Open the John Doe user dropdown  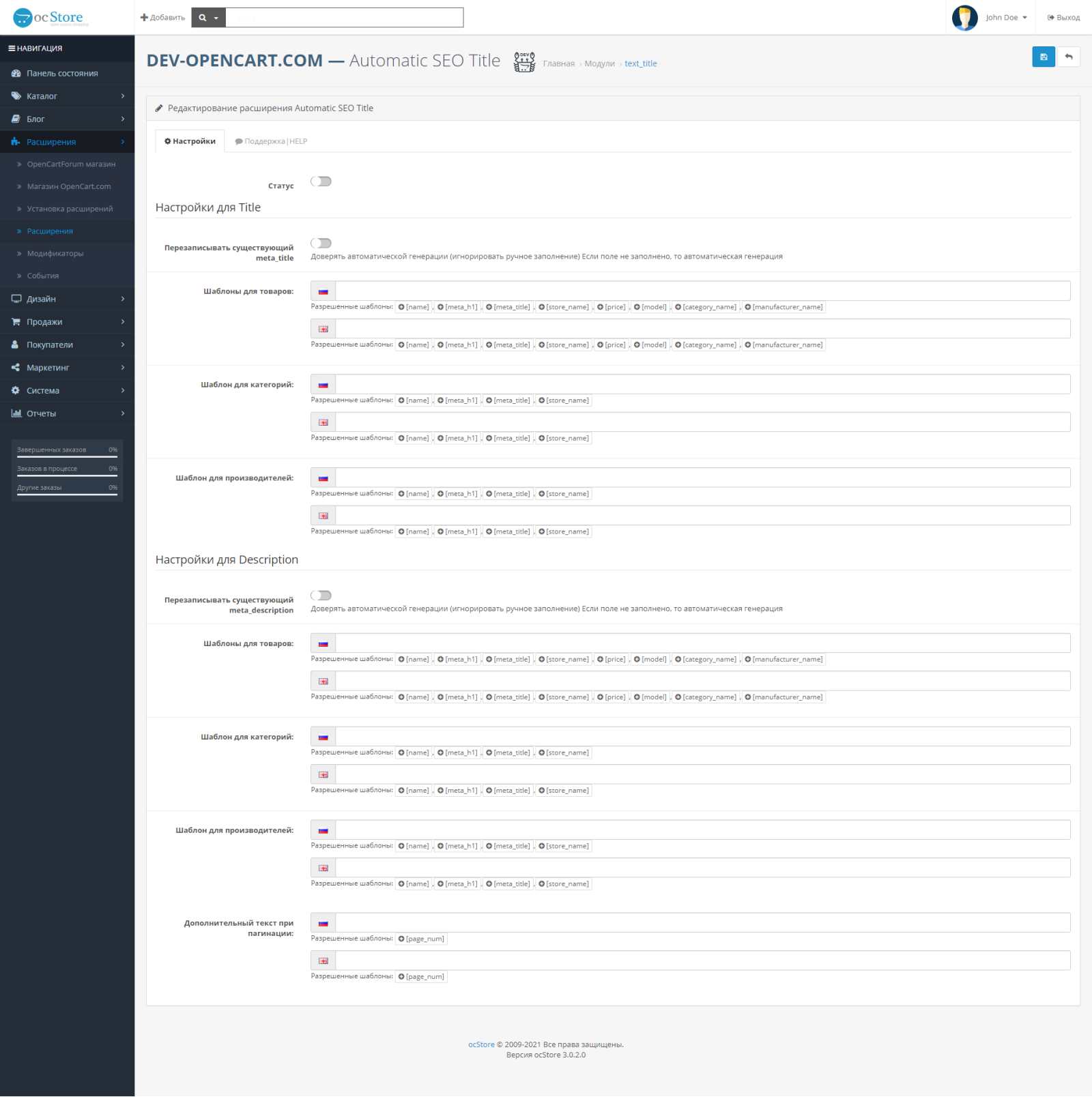(x=1006, y=18)
